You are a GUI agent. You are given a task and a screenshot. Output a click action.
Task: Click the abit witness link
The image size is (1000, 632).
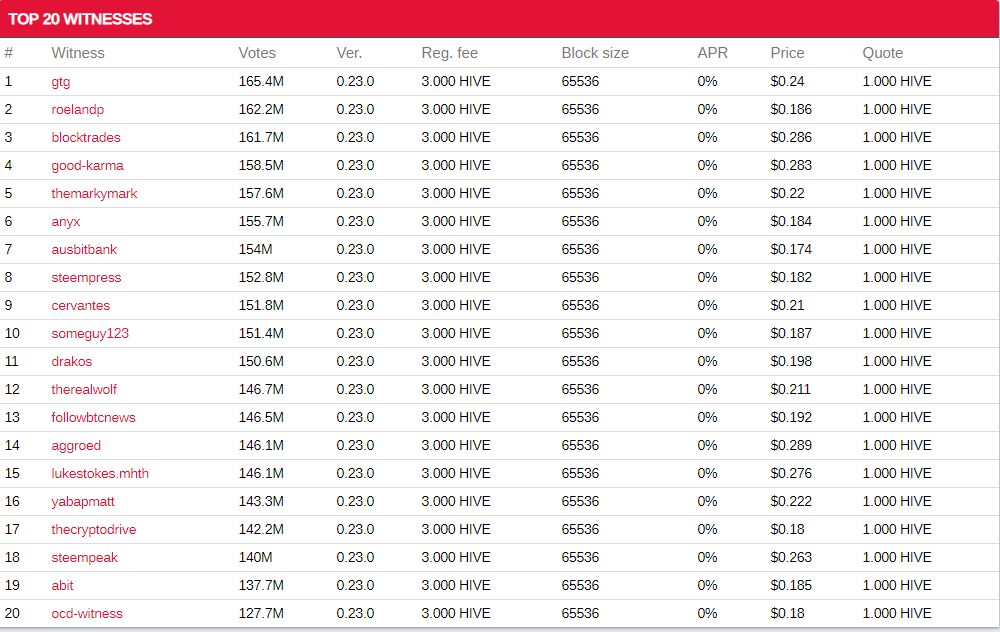point(62,586)
